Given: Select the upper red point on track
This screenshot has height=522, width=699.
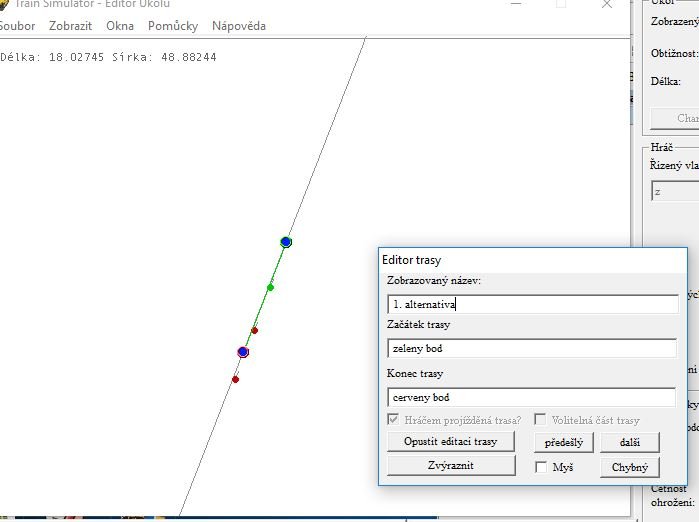Looking at the screenshot, I should [255, 330].
